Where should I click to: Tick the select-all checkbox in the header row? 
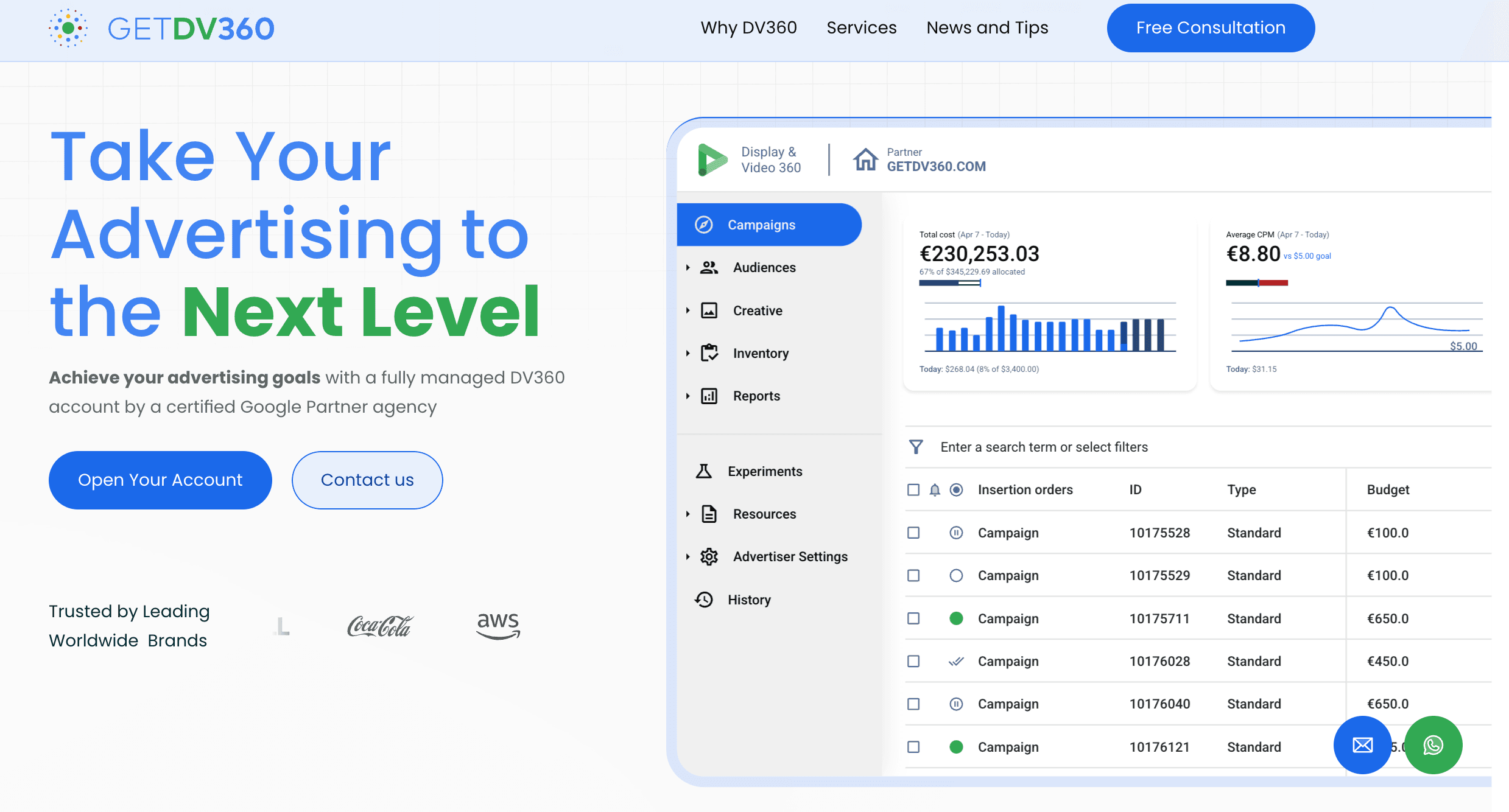click(x=913, y=490)
